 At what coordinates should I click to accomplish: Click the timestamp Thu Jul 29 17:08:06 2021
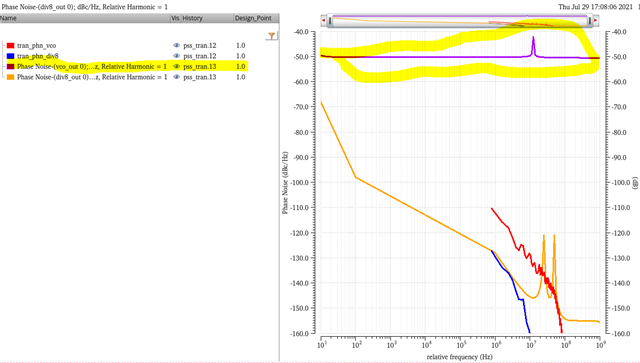[596, 7]
